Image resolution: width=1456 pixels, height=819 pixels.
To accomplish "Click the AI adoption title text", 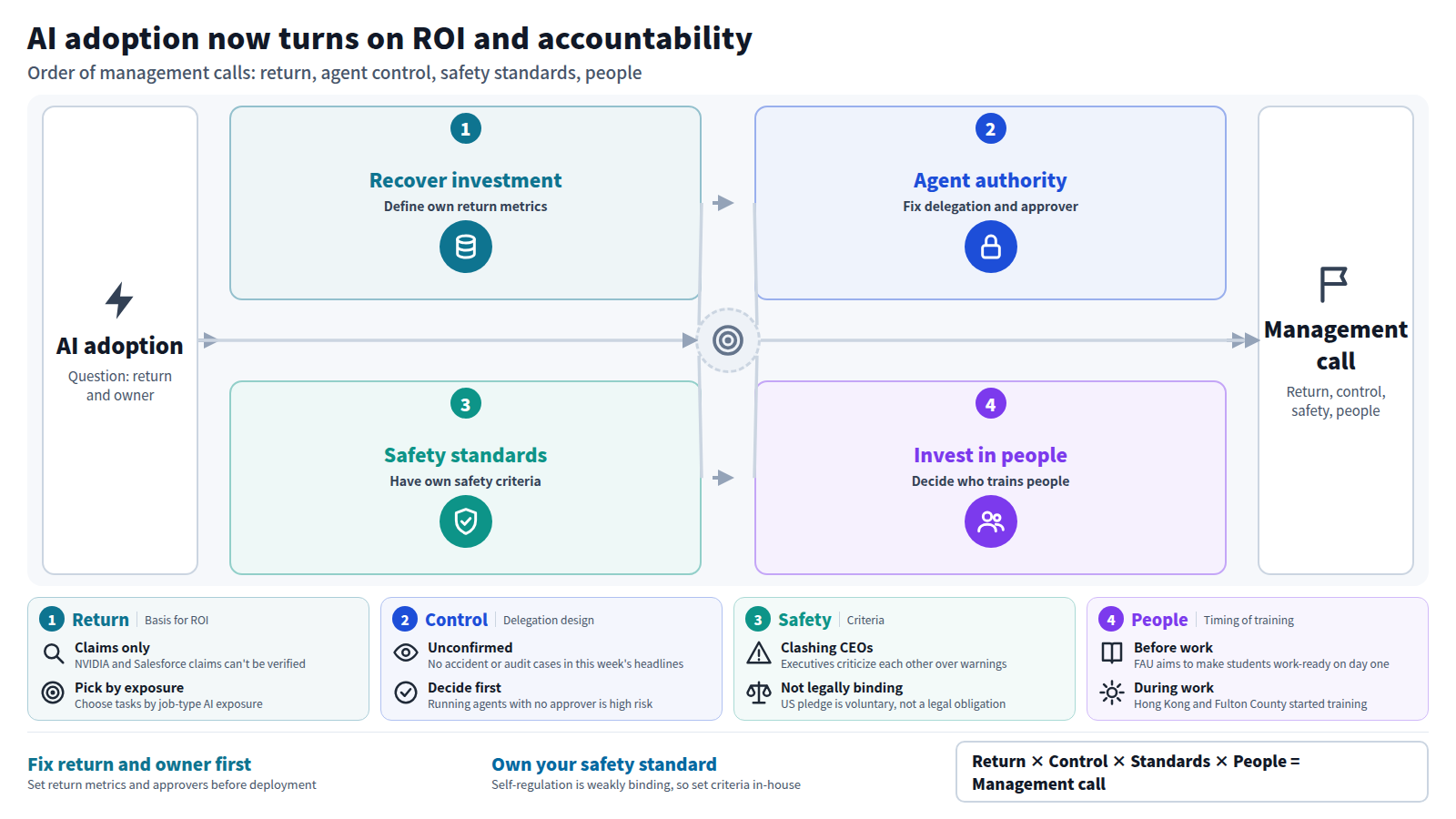I will tap(119, 346).
